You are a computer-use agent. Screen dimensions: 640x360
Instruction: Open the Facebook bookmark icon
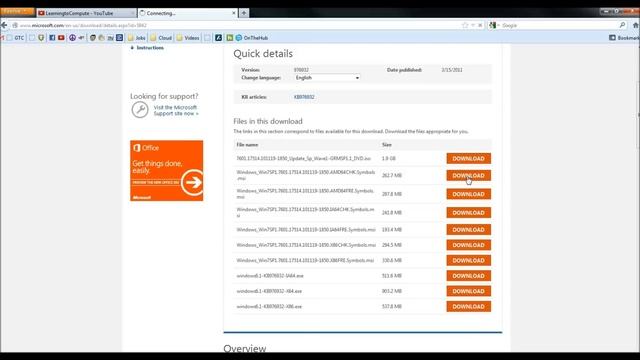52,38
